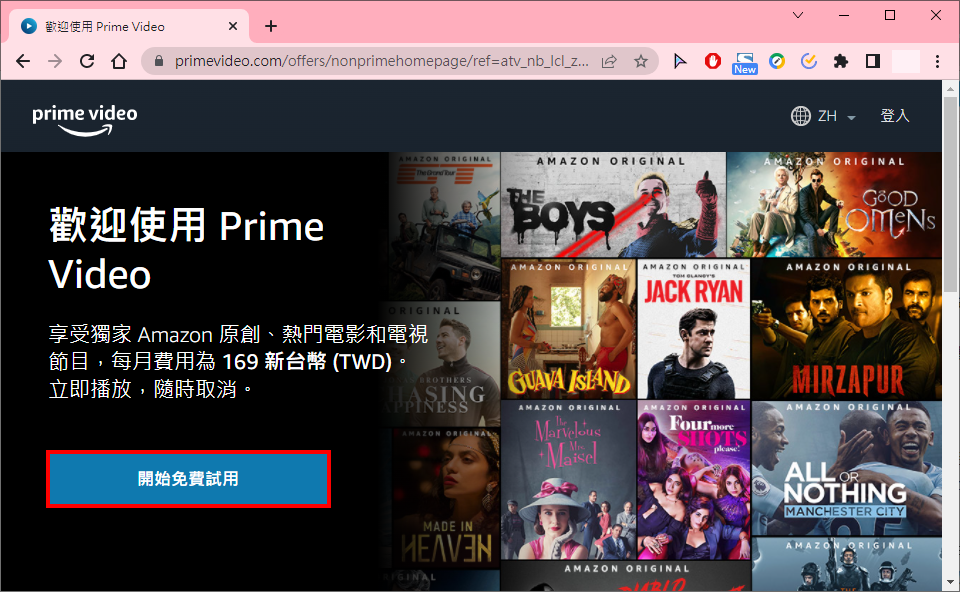Click the 開始免費試用 button
This screenshot has height=592, width=960.
[189, 479]
